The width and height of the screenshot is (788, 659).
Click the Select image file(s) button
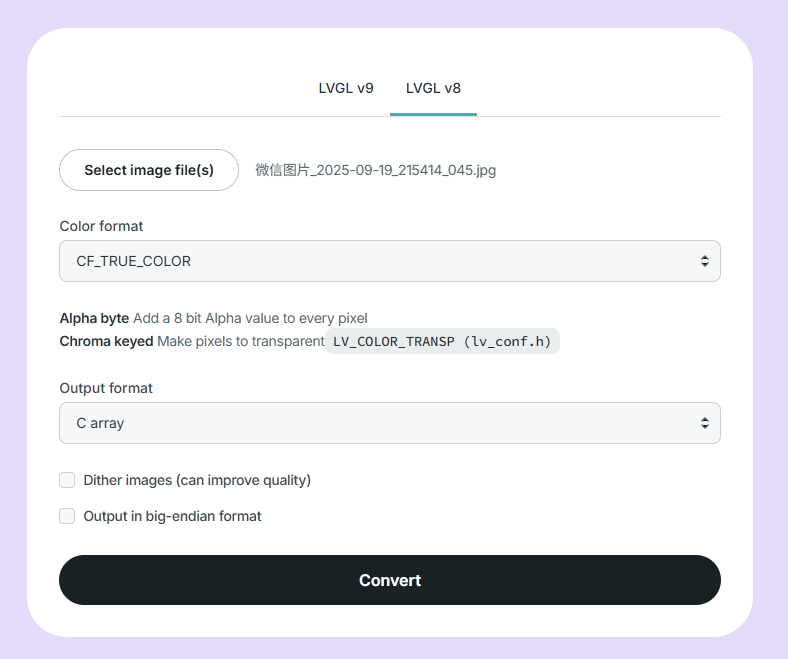(x=149, y=170)
